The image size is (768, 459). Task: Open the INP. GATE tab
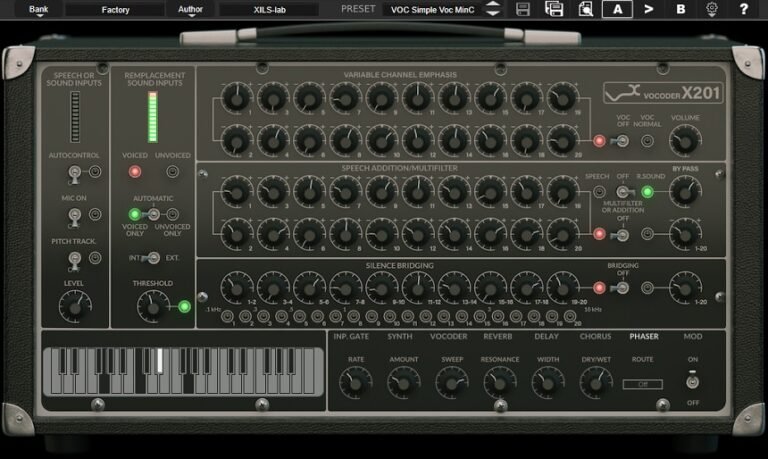351,337
